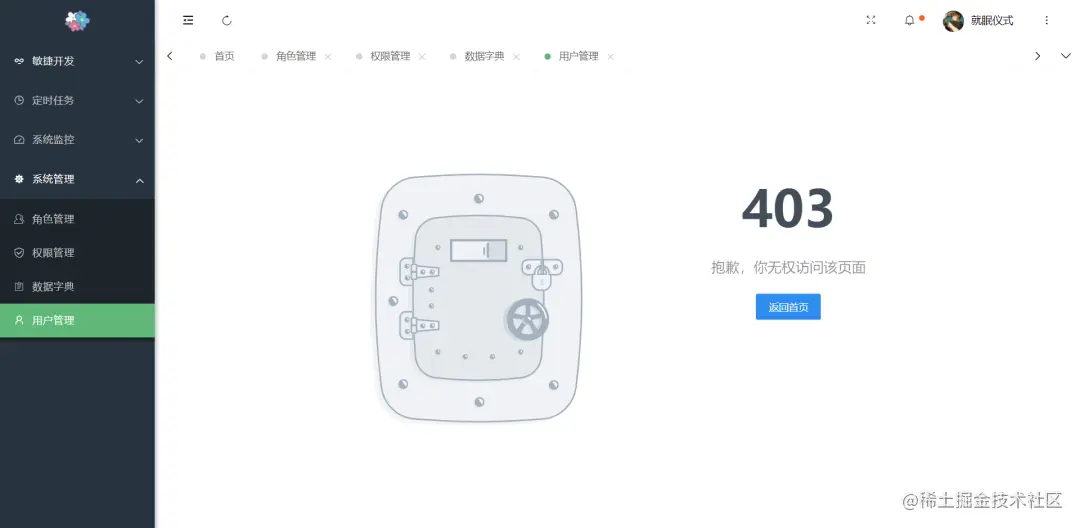Open 角色管理 in the sidebar
Viewport: 1080px width, 528px height.
point(77,219)
